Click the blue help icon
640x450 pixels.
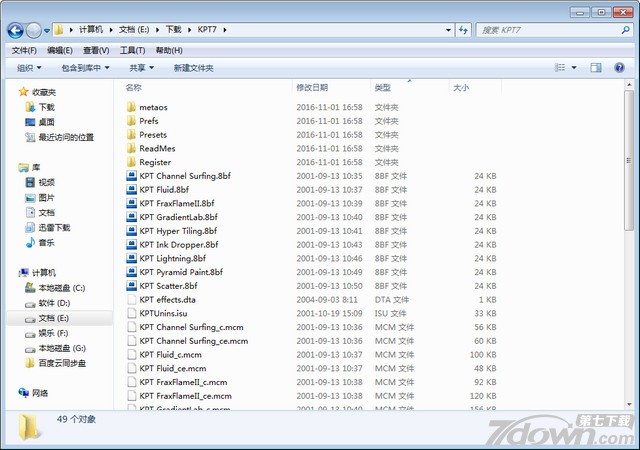[619, 67]
